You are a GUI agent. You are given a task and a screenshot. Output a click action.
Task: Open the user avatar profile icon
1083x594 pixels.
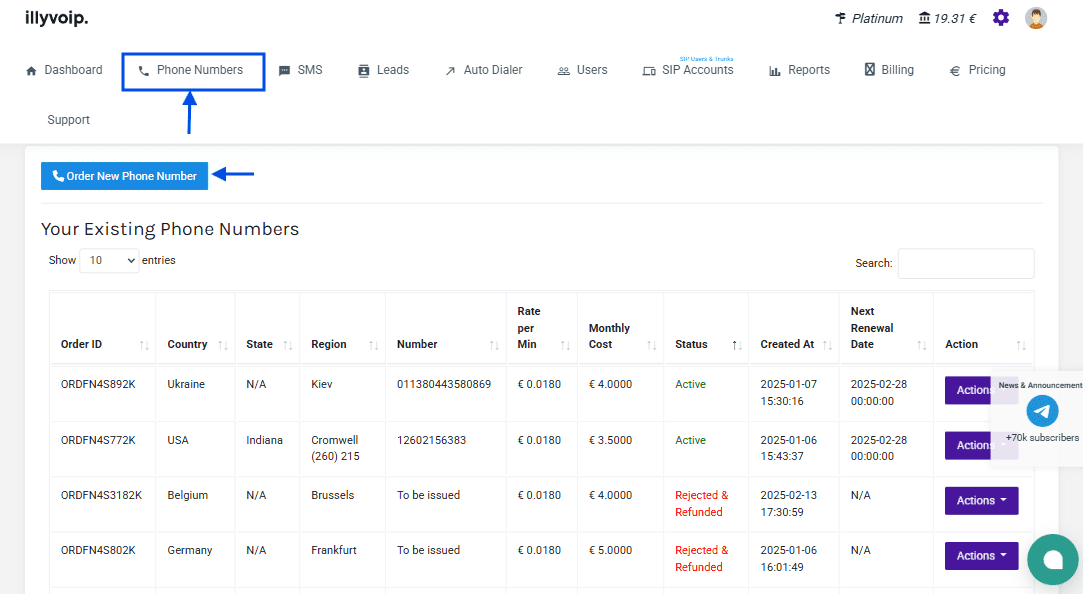click(1036, 18)
